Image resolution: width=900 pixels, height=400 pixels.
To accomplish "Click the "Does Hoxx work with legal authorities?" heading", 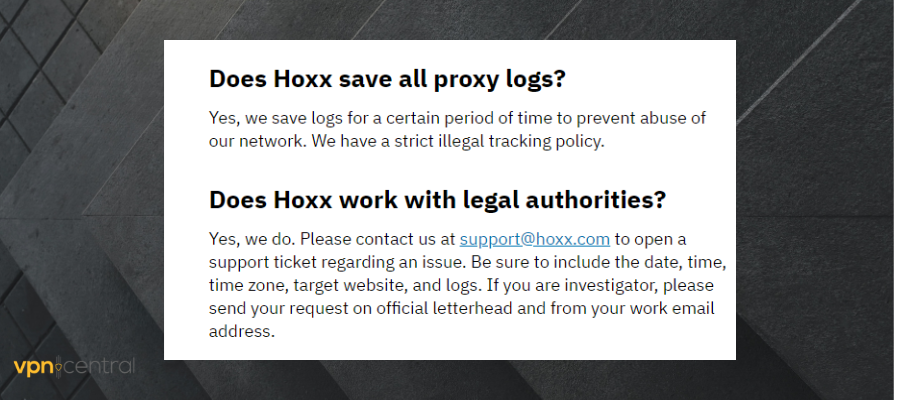I will click(437, 199).
